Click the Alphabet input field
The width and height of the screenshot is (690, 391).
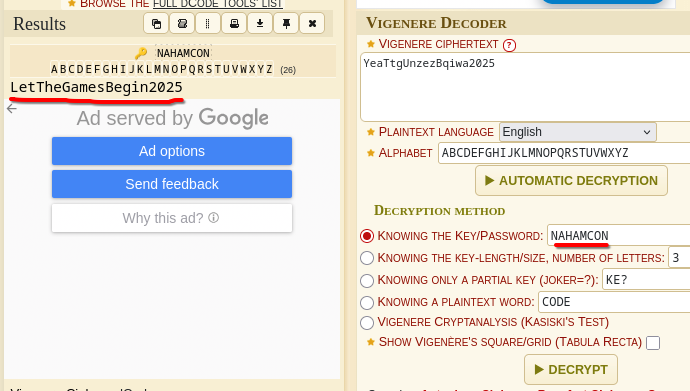(564, 153)
